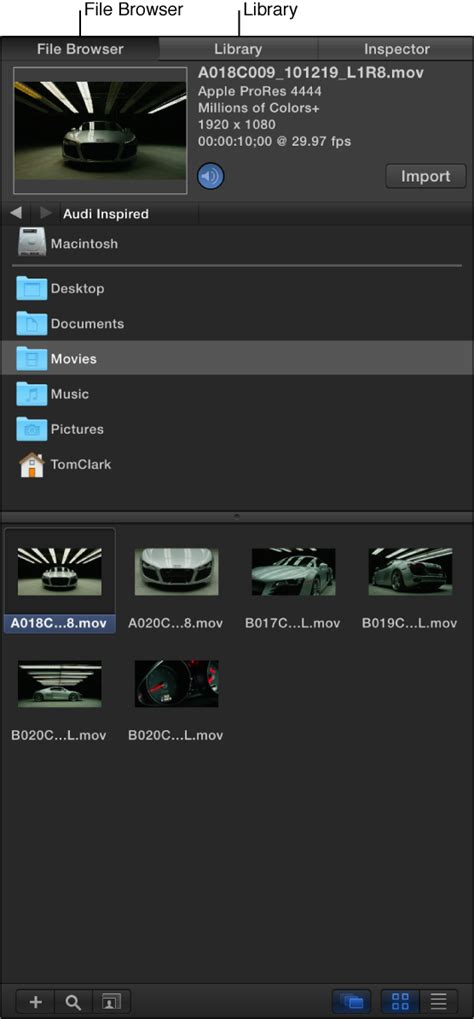Screen dimensions: 474x1019
Task: Click the Millions of Colors+ text
Action: pos(259,108)
